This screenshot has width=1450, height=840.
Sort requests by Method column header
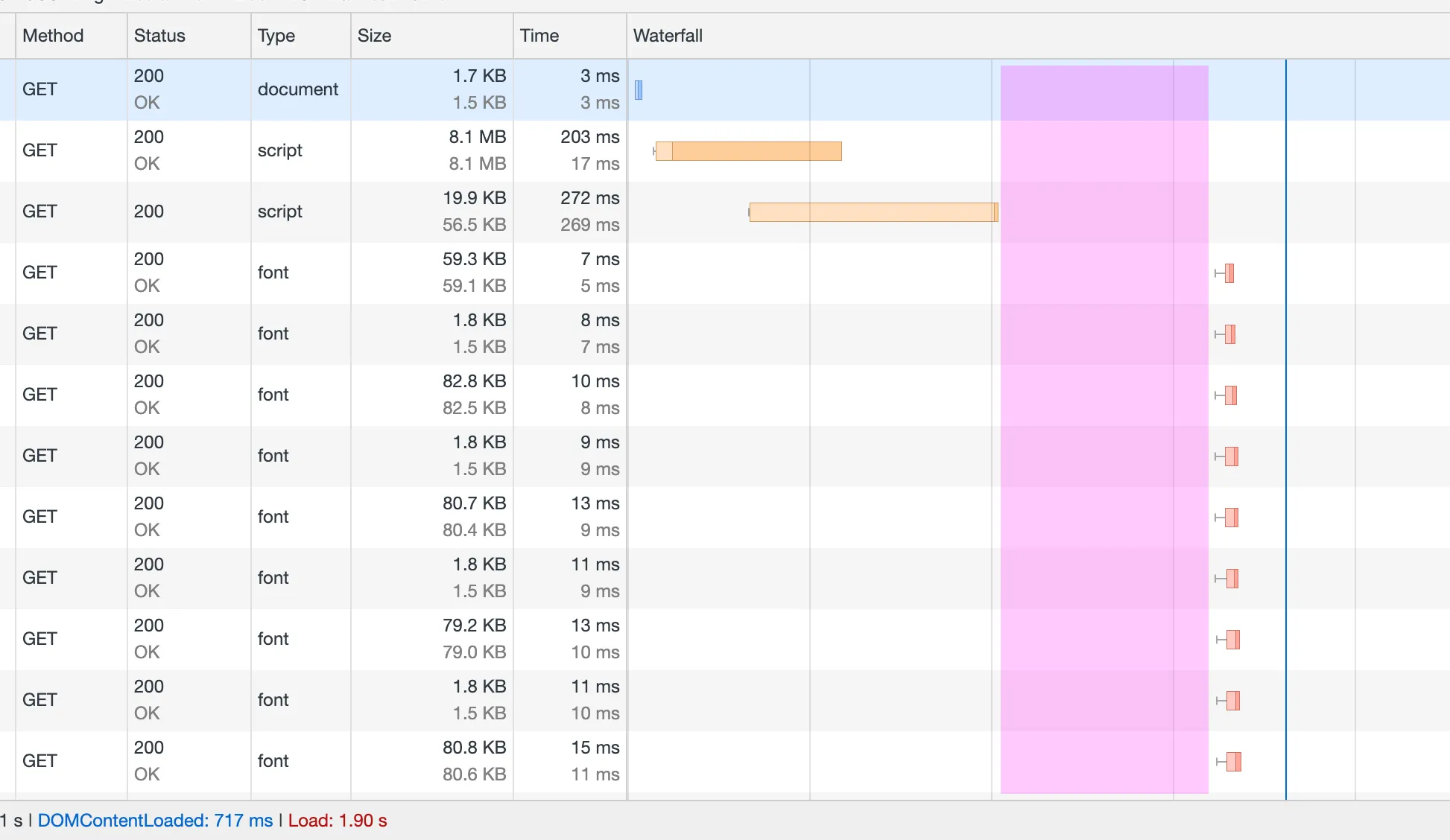[x=53, y=36]
